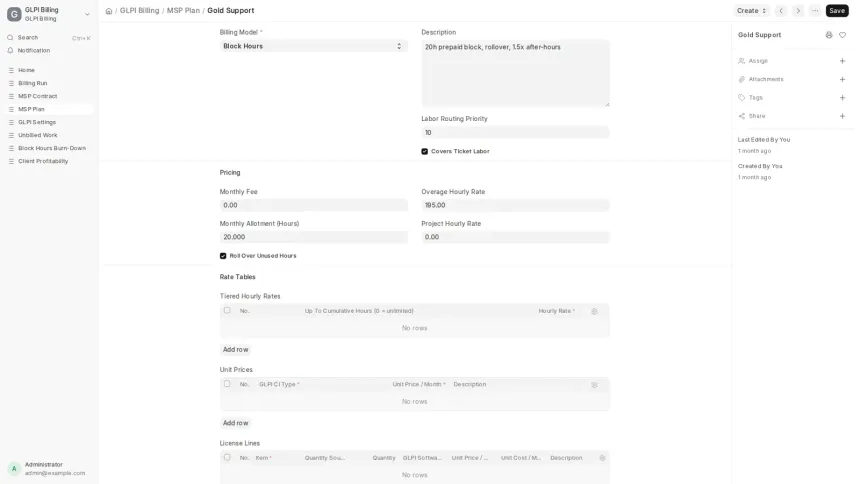
Task: Click the Share icon in sidebar
Action: [742, 116]
